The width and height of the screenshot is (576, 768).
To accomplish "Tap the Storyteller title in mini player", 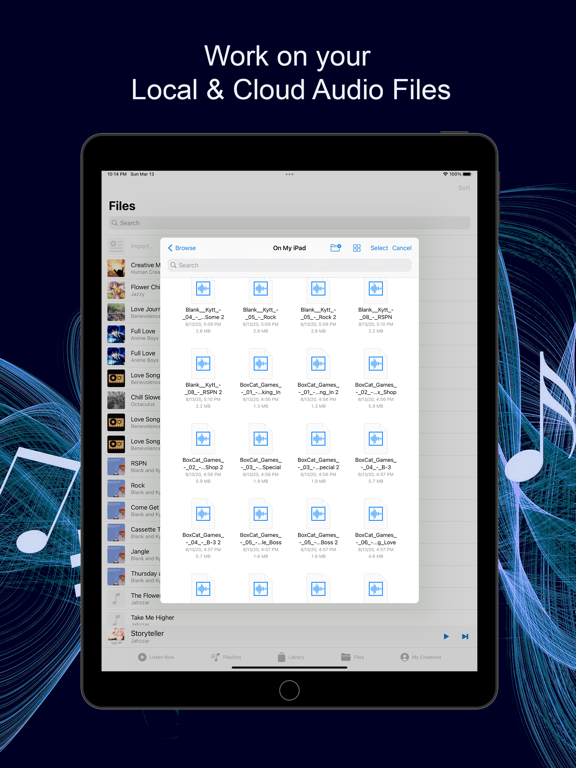I will click(147, 633).
